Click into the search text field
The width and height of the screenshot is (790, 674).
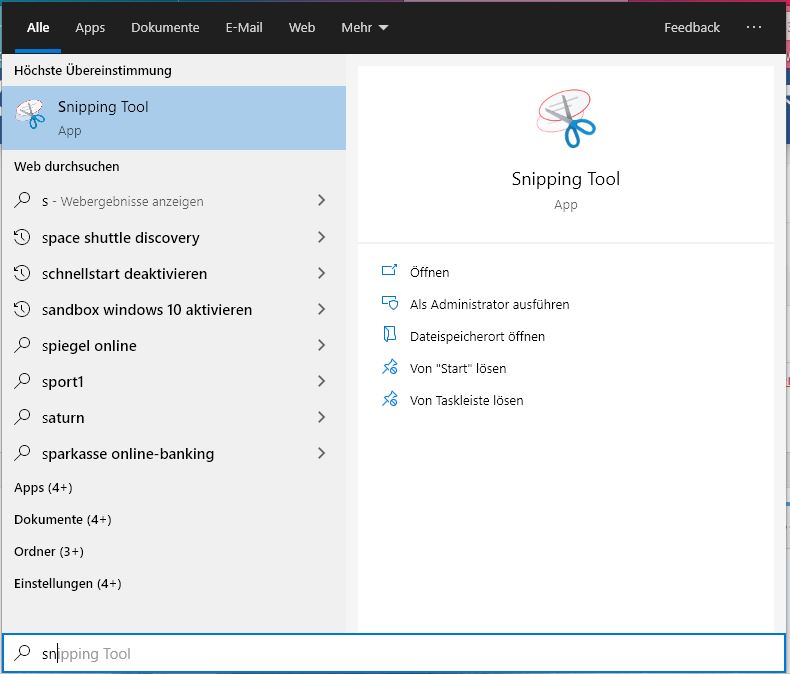(x=394, y=653)
